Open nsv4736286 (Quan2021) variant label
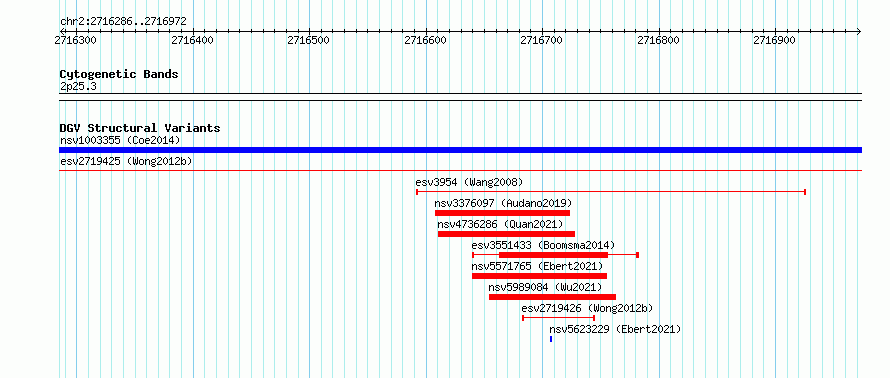890x378 pixels. coord(500,224)
